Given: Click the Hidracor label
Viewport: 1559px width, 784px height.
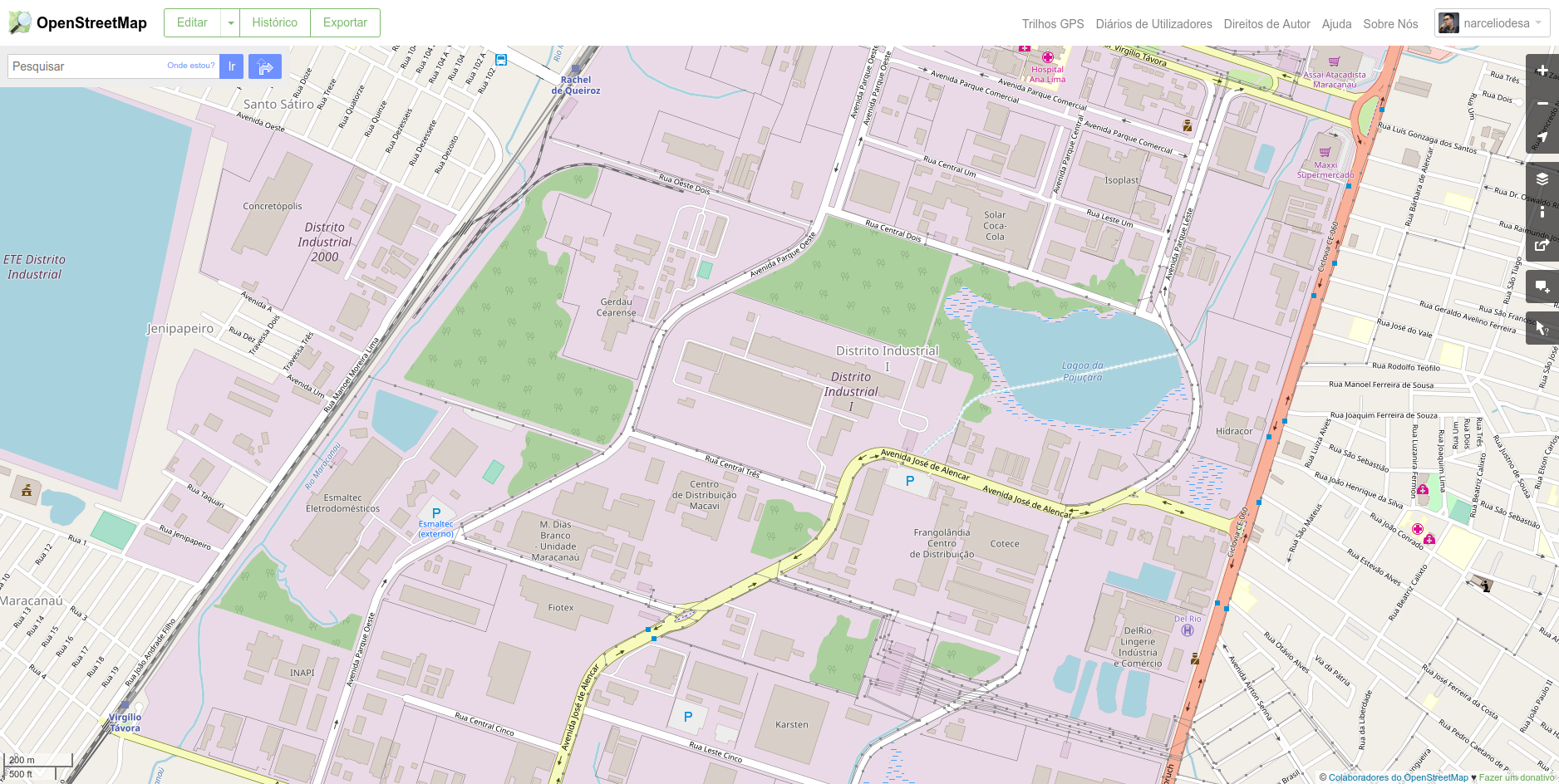Looking at the screenshot, I should click(x=1234, y=431).
